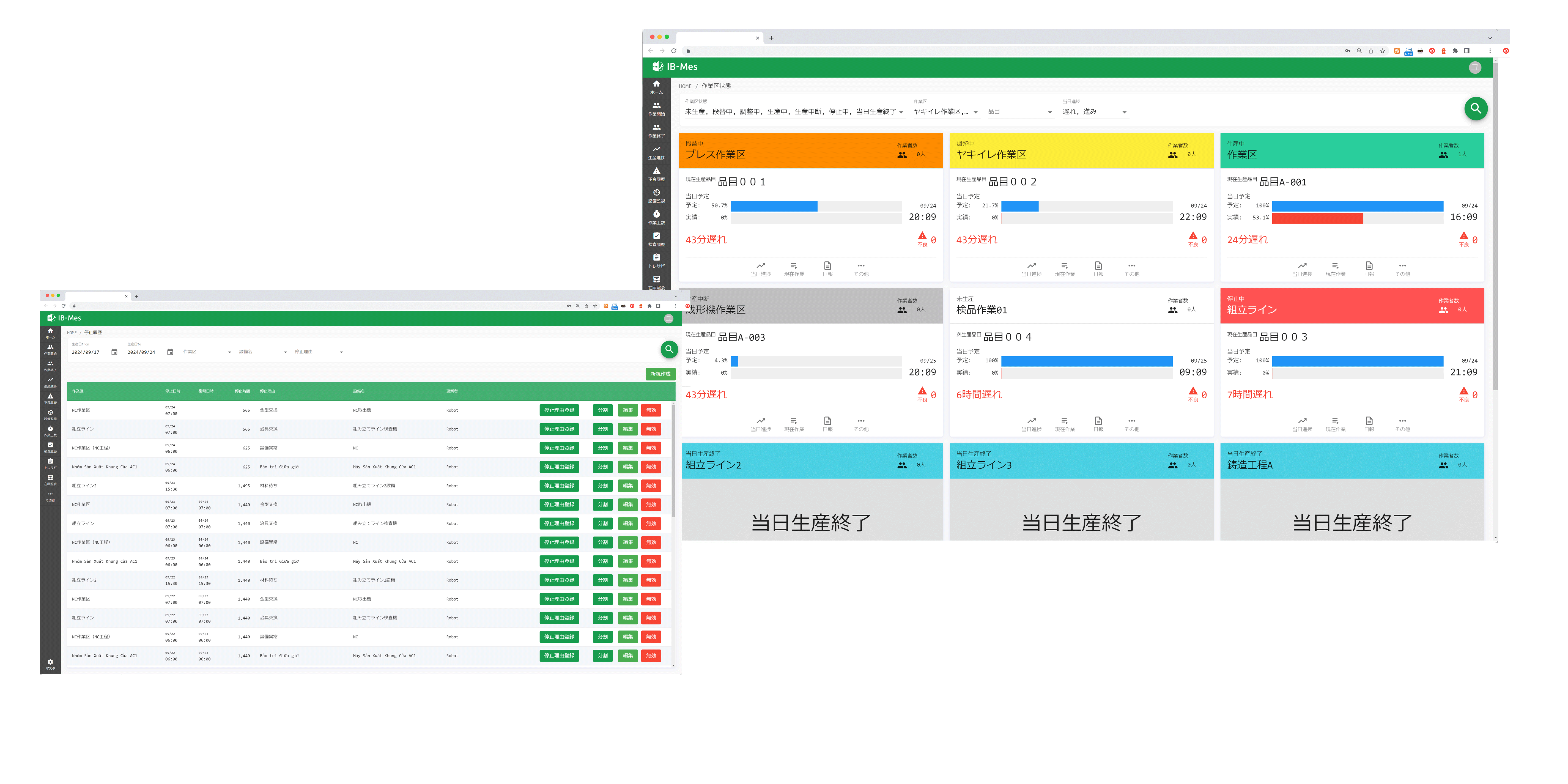Open 当日進捗 on the 組立ライン card

point(1302,424)
